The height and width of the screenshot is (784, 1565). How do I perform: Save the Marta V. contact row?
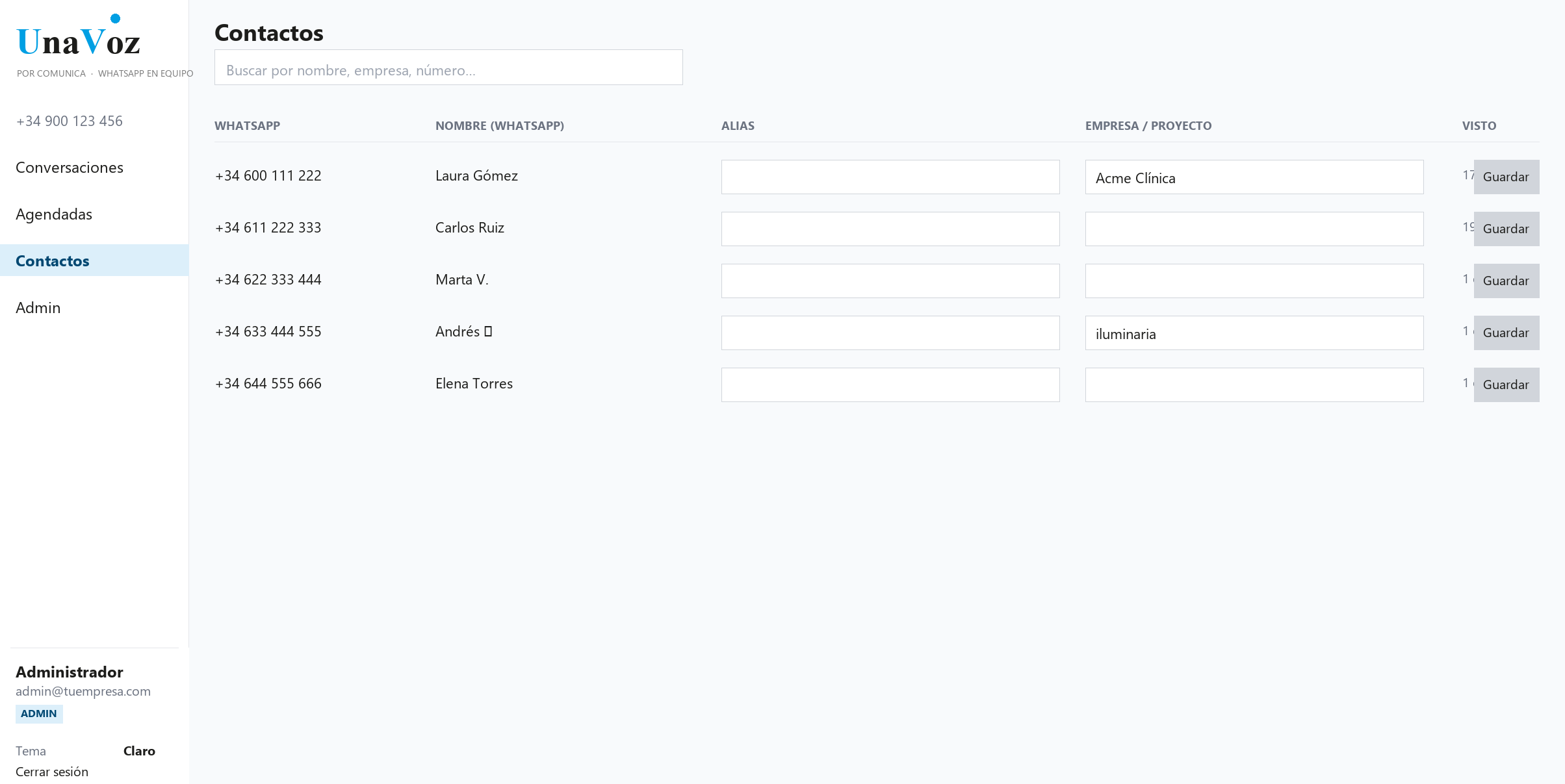coord(1505,281)
